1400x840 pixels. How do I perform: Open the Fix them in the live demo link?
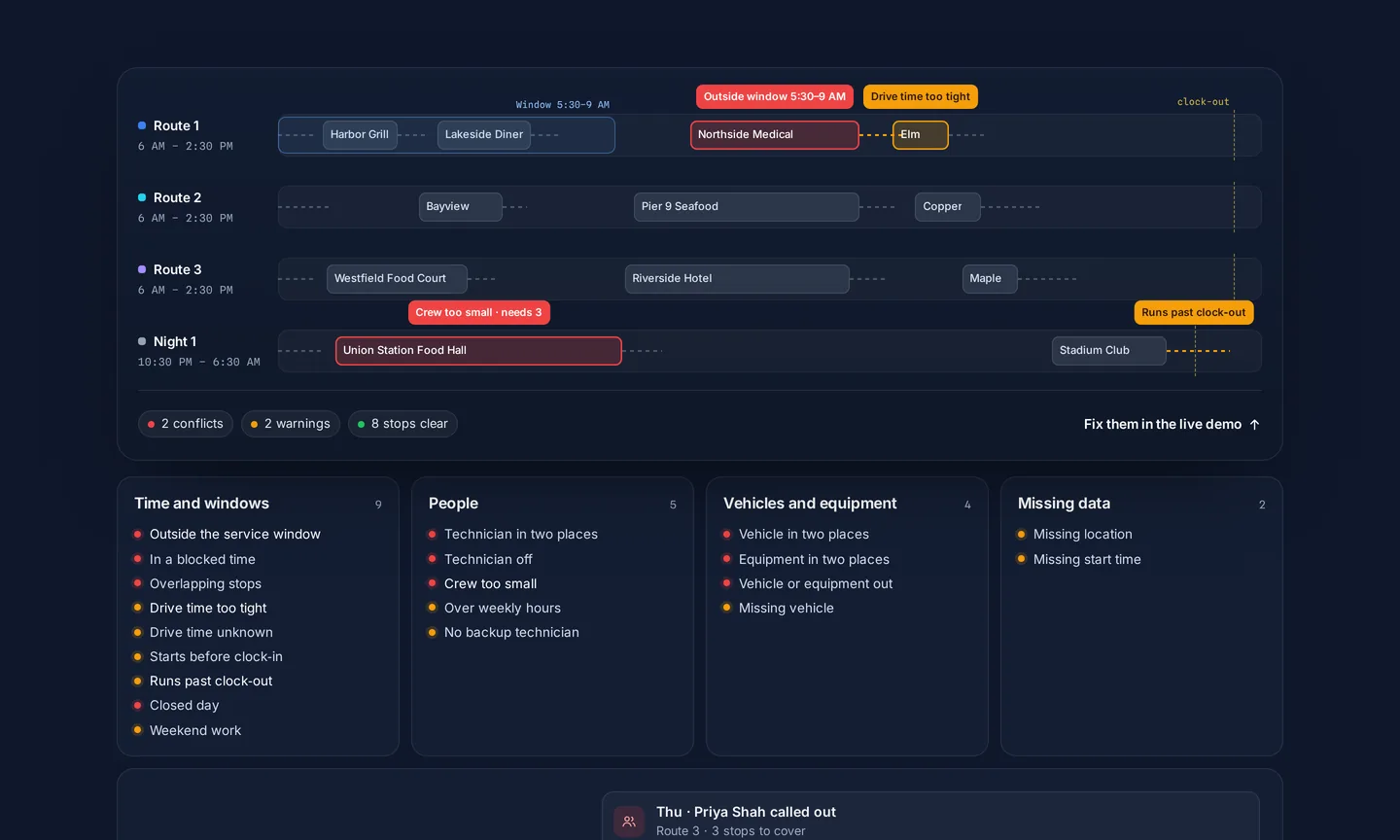click(x=1172, y=425)
